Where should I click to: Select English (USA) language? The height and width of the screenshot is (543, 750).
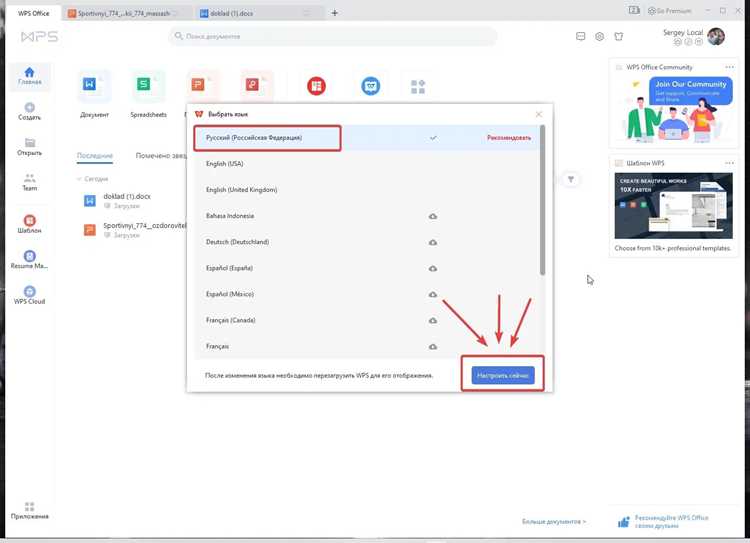click(366, 164)
